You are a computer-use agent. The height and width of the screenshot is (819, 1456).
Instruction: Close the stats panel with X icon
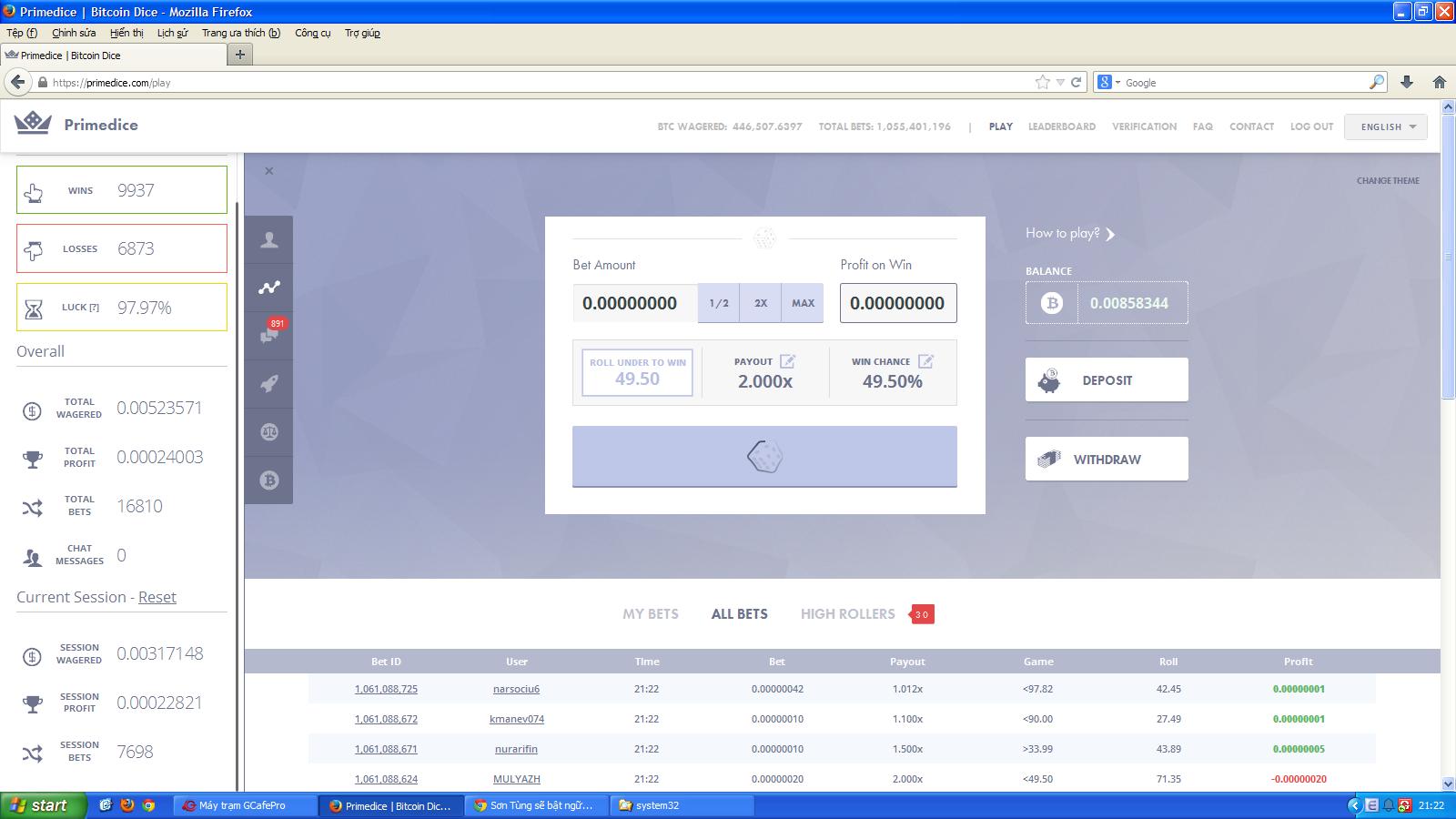pos(268,171)
